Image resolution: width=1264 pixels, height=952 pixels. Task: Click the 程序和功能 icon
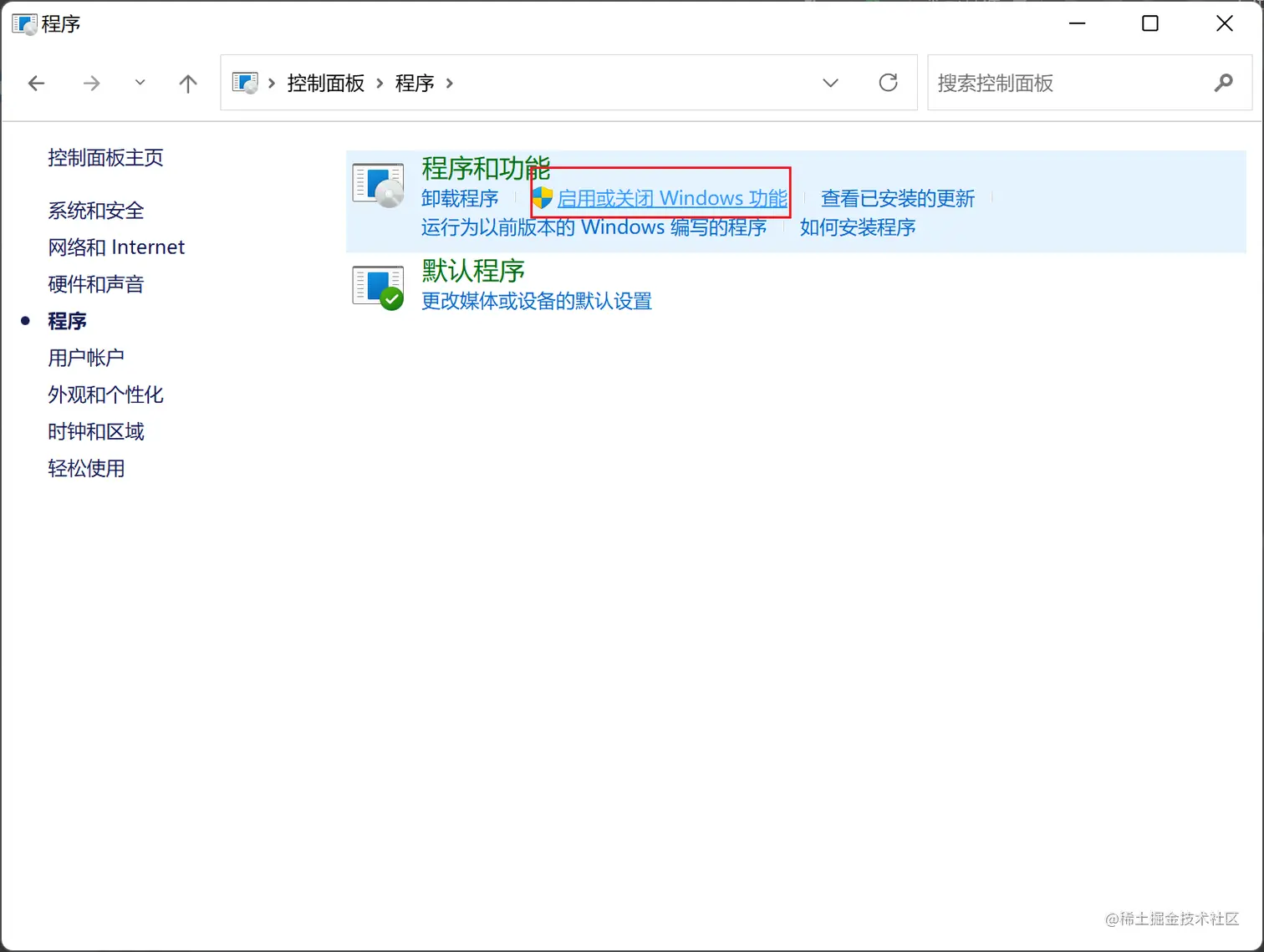pyautogui.click(x=378, y=185)
